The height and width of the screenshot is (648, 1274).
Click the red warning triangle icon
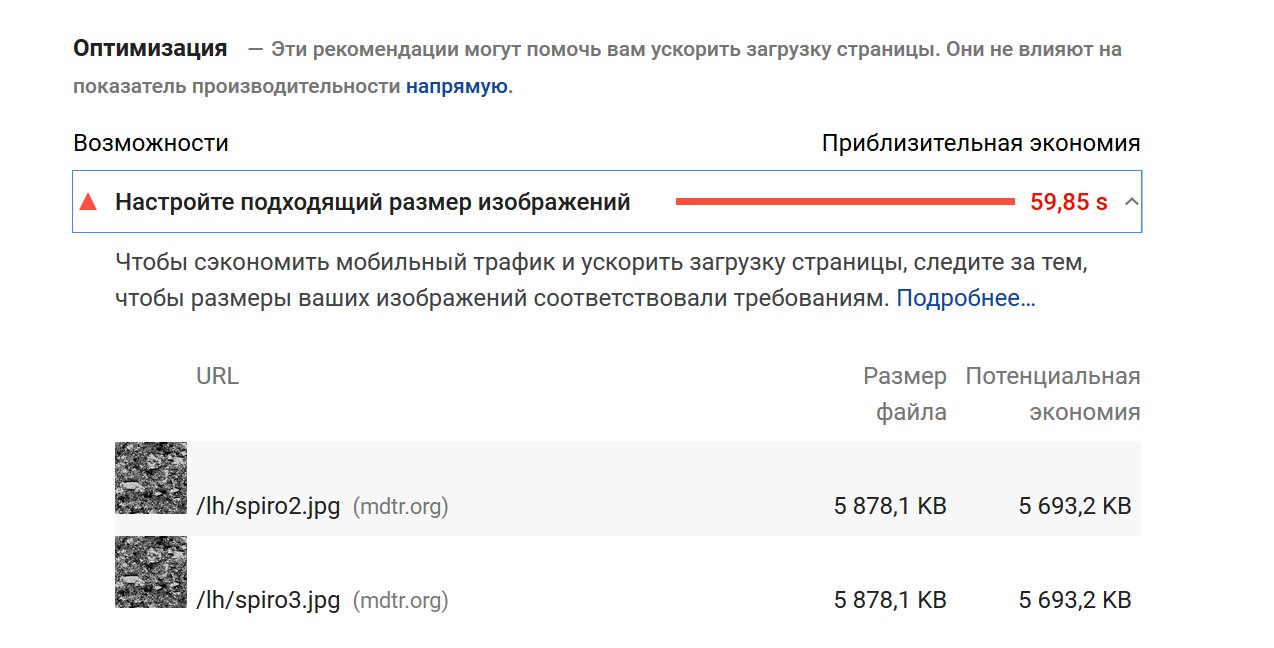[x=88, y=202]
